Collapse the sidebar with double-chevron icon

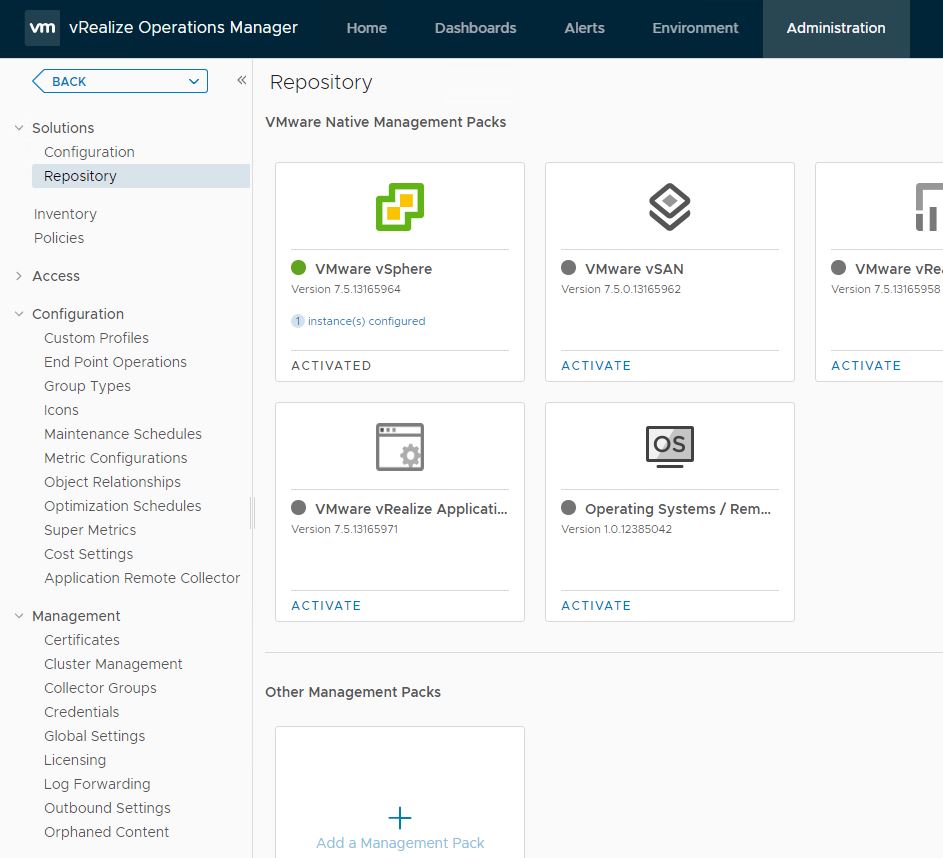pyautogui.click(x=241, y=81)
